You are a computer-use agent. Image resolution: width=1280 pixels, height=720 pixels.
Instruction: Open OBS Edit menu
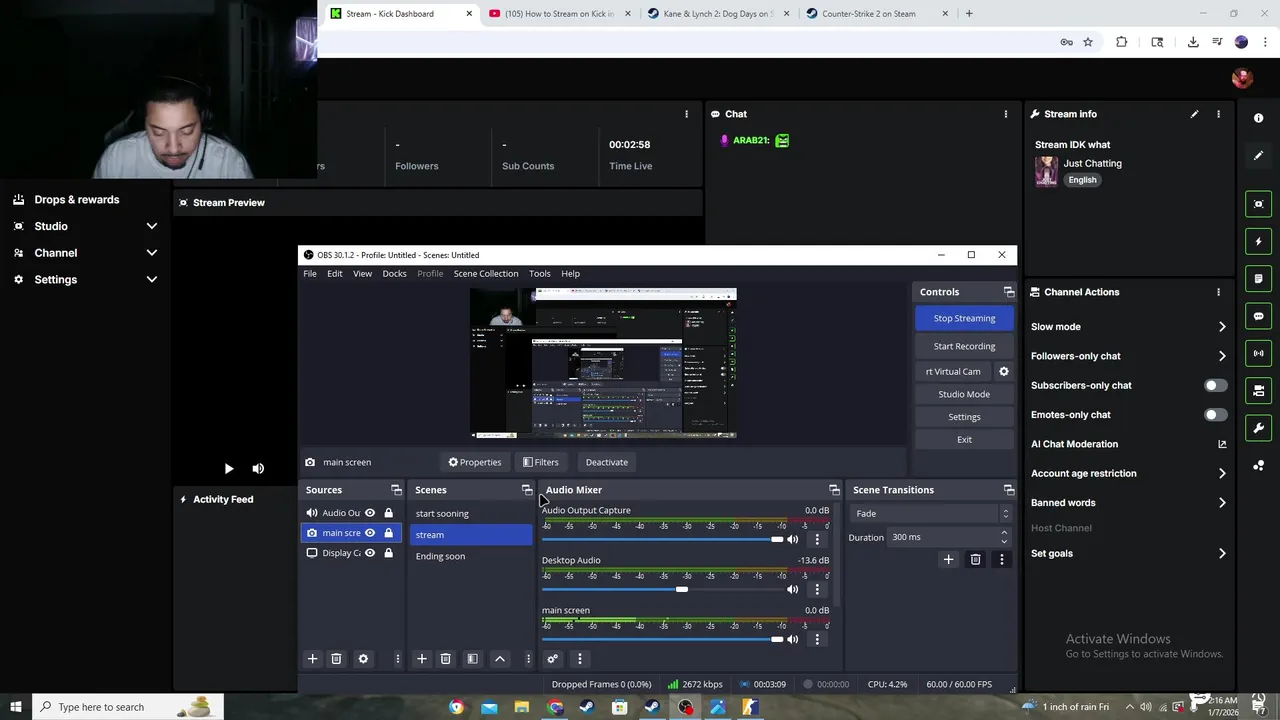click(x=335, y=273)
